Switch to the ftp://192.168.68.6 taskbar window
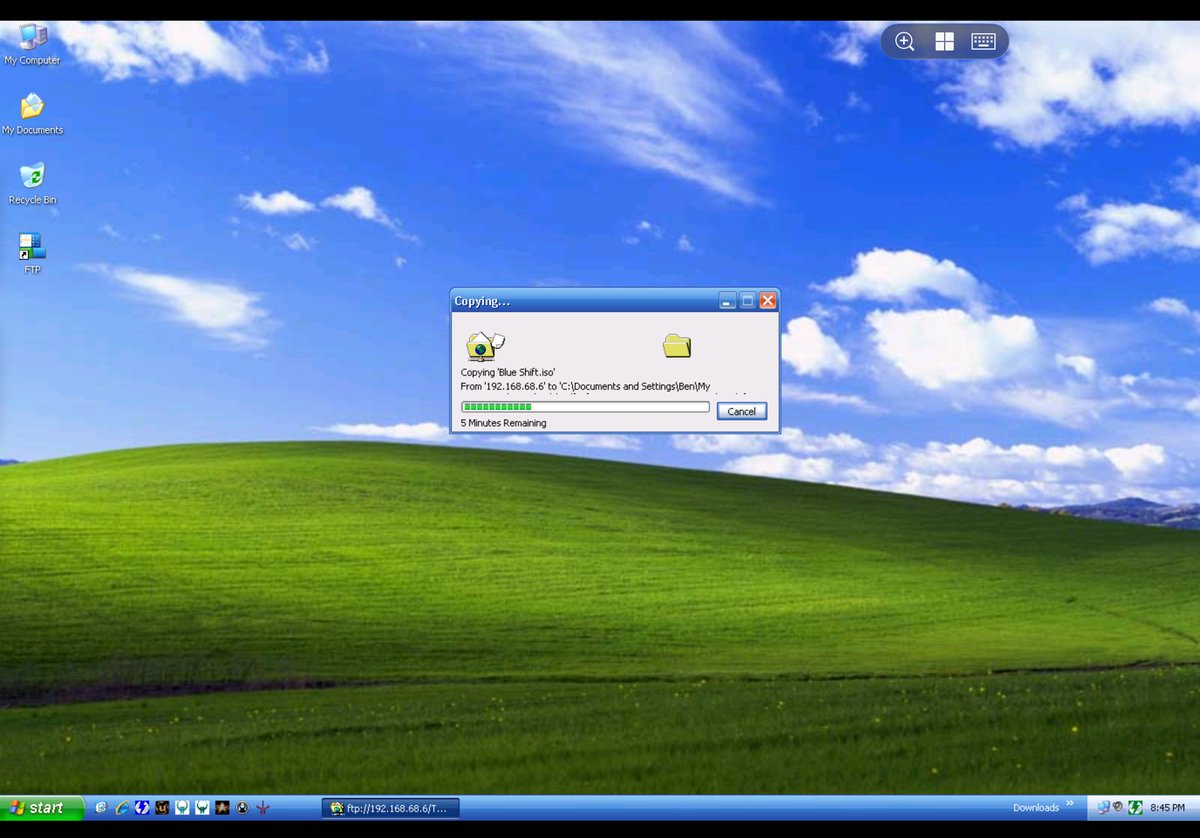The height and width of the screenshot is (838, 1200). pyautogui.click(x=392, y=808)
